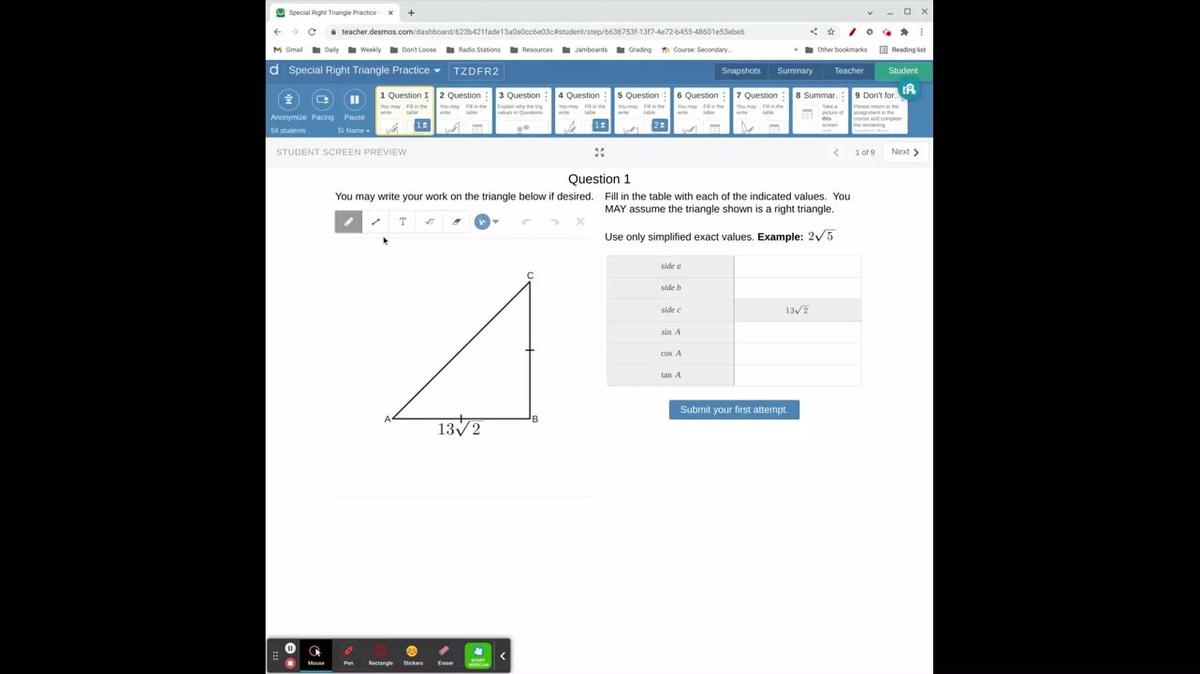This screenshot has width=1200, height=674.
Task: Select the Pen tool in the recorder bar
Action: tap(348, 652)
